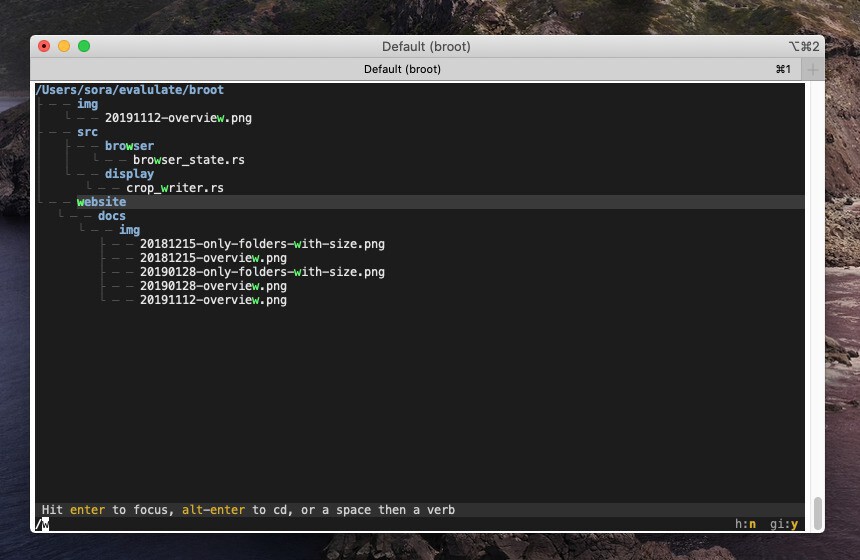This screenshot has width=860, height=560.
Task: Click the terminal vertical scrollbar thumb
Action: (x=817, y=512)
